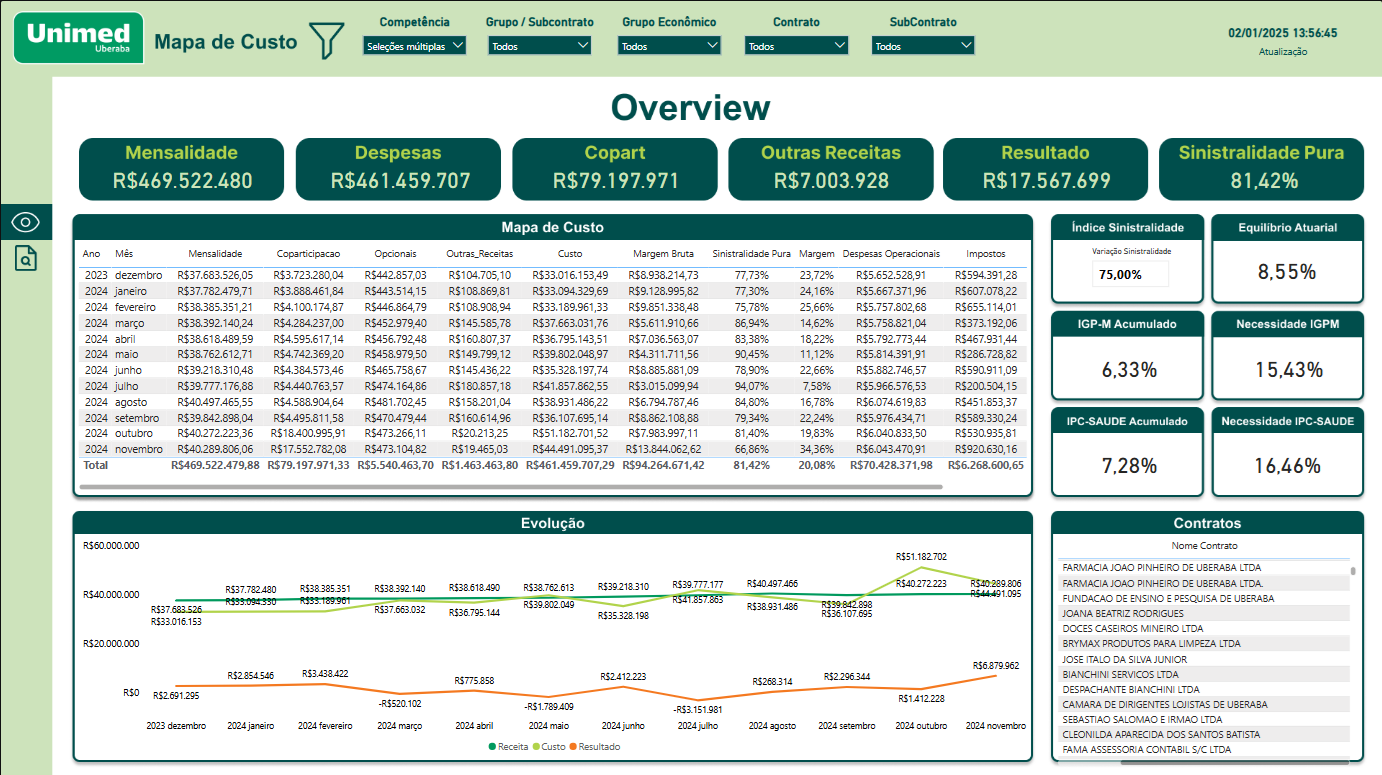Click the Necessidade IPC-SAUDE 16,46% card
This screenshot has width=1382, height=775.
click(x=1287, y=452)
